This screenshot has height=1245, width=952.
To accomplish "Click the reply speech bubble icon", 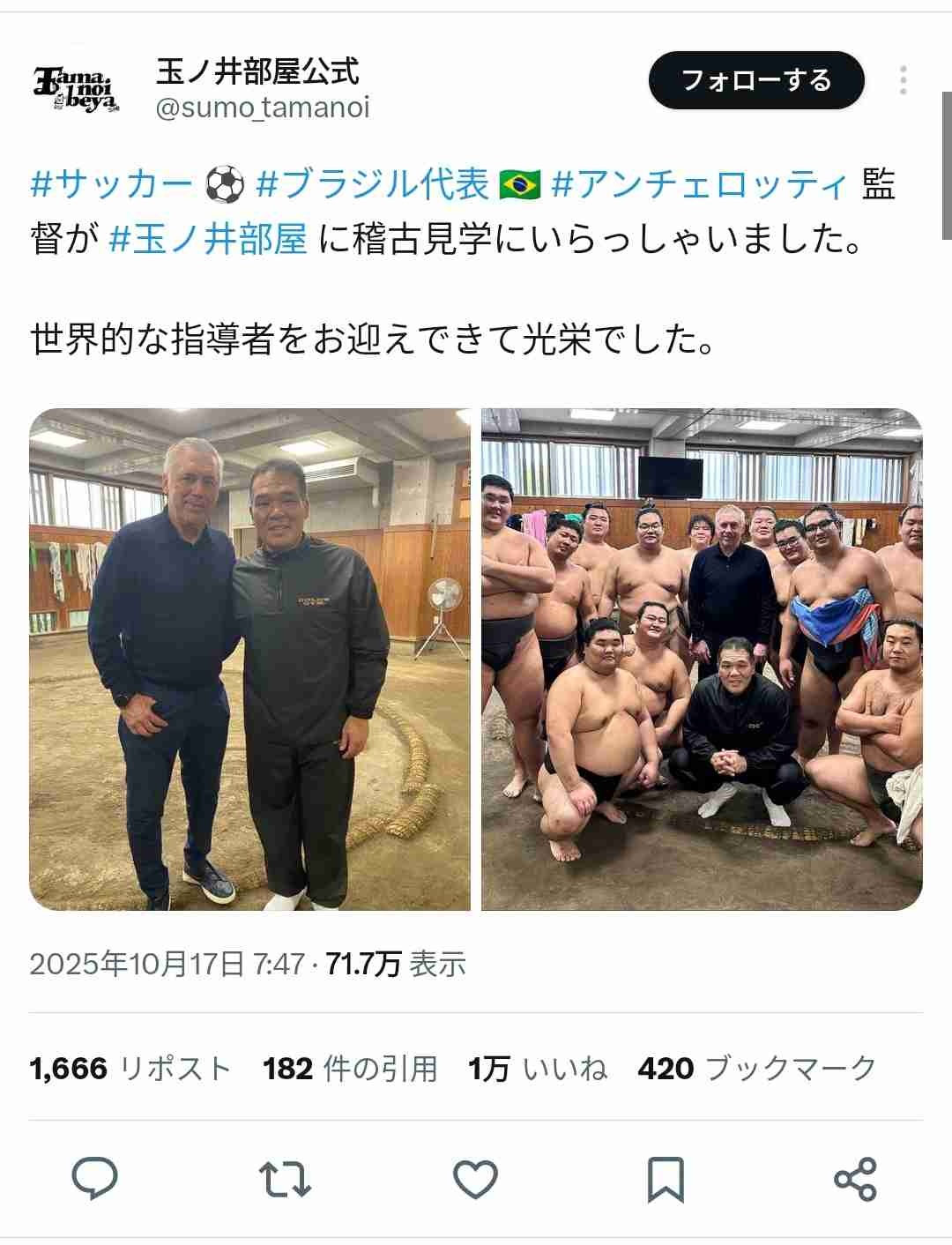I will click(95, 1179).
